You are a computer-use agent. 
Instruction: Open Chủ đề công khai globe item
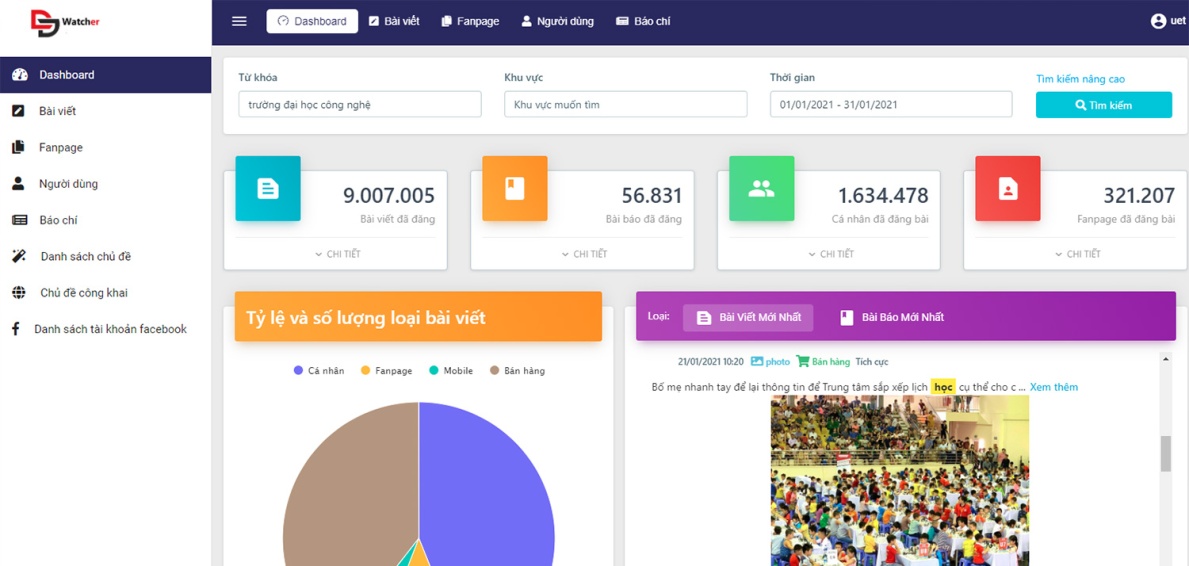(84, 293)
